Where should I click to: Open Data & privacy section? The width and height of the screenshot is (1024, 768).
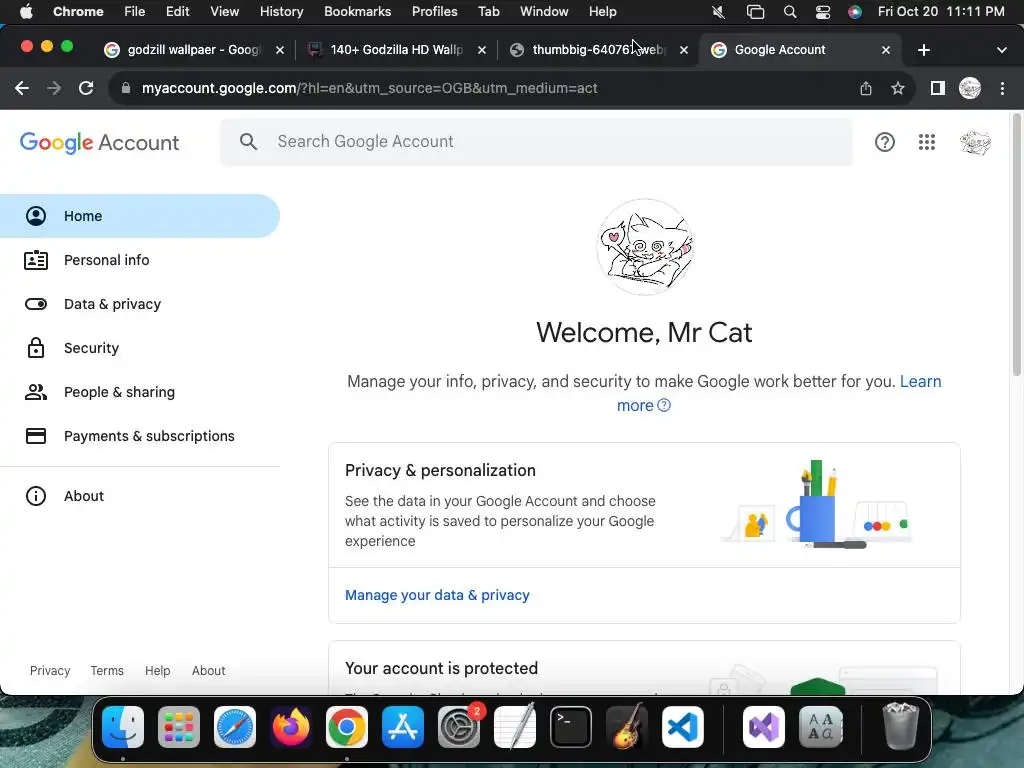click(140, 304)
